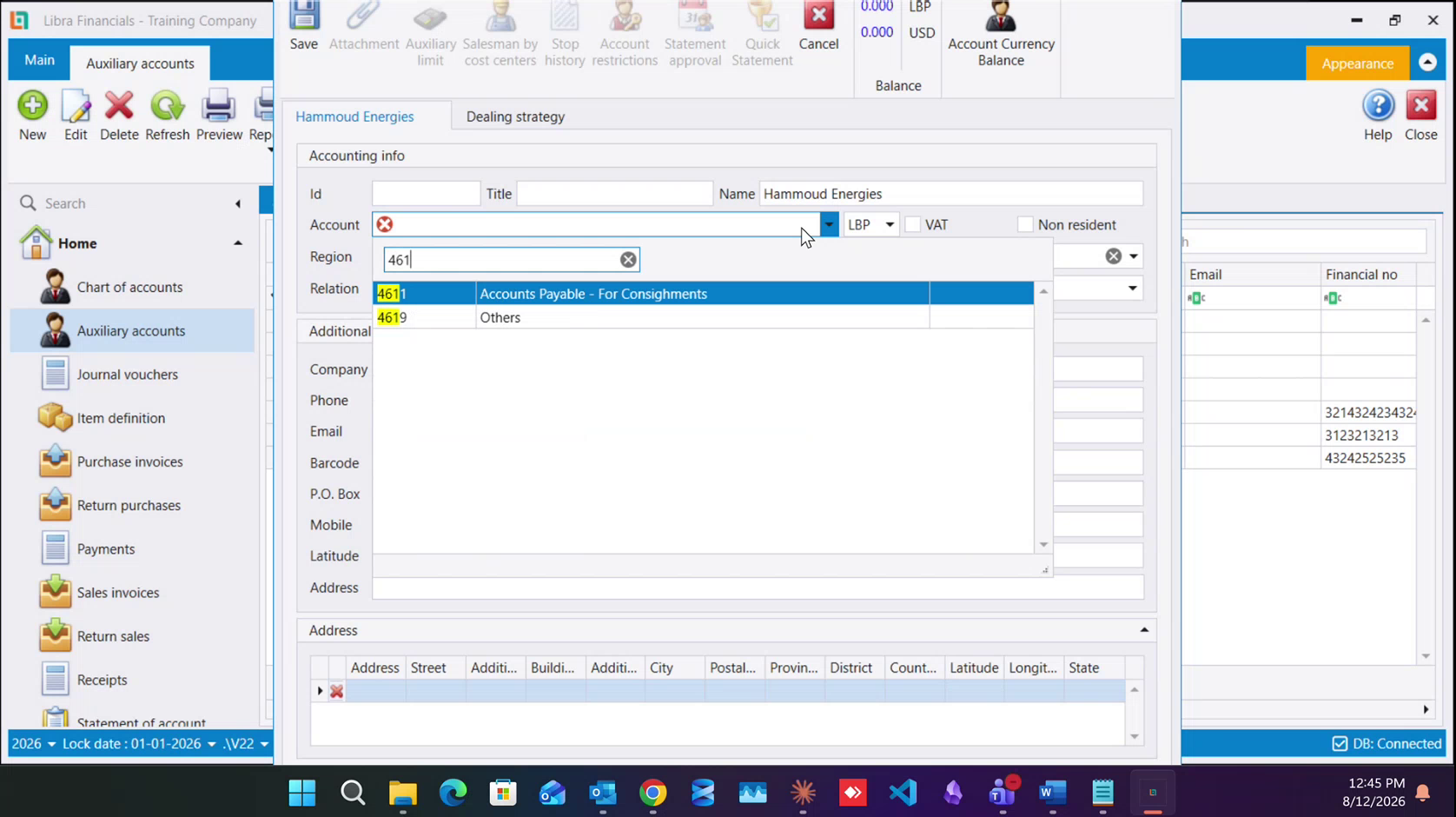Open Account restrictions tool
The width and height of the screenshot is (1456, 817).
click(625, 35)
